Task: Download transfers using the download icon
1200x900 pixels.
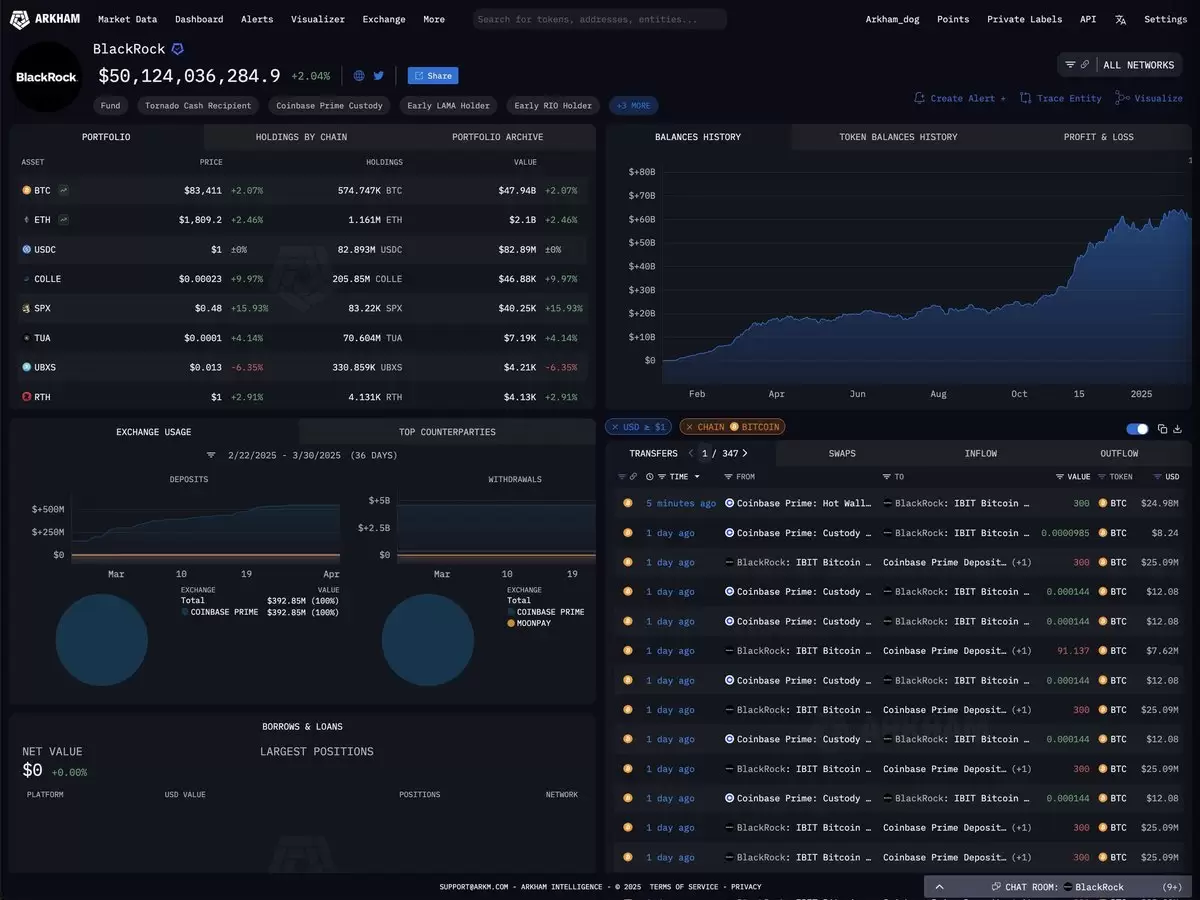Action: pos(1178,429)
